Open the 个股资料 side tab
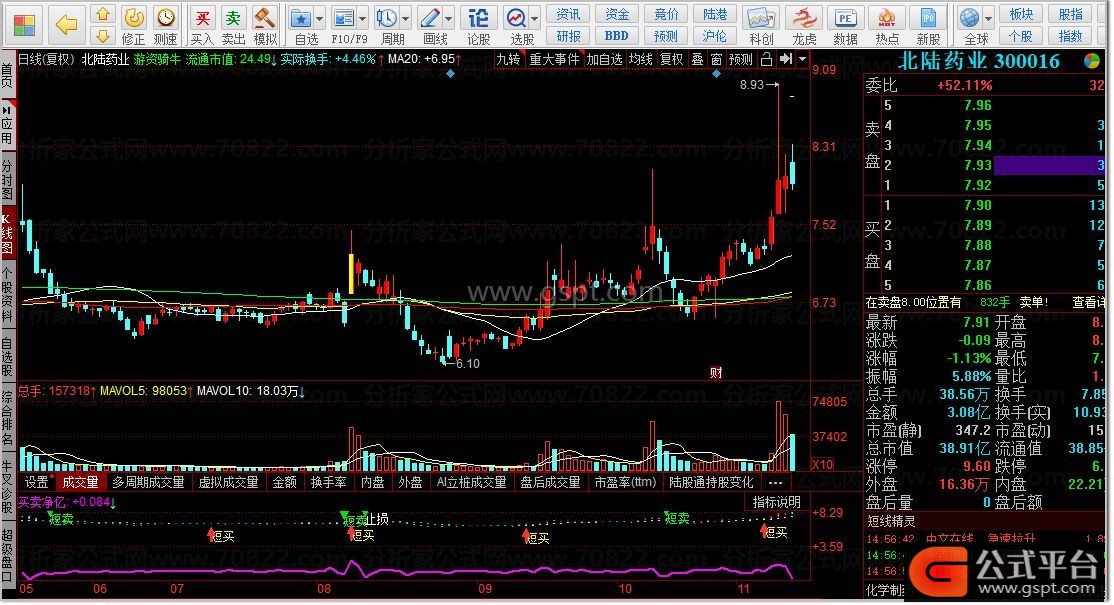Screen dimensions: 1114x605 tap(7, 295)
